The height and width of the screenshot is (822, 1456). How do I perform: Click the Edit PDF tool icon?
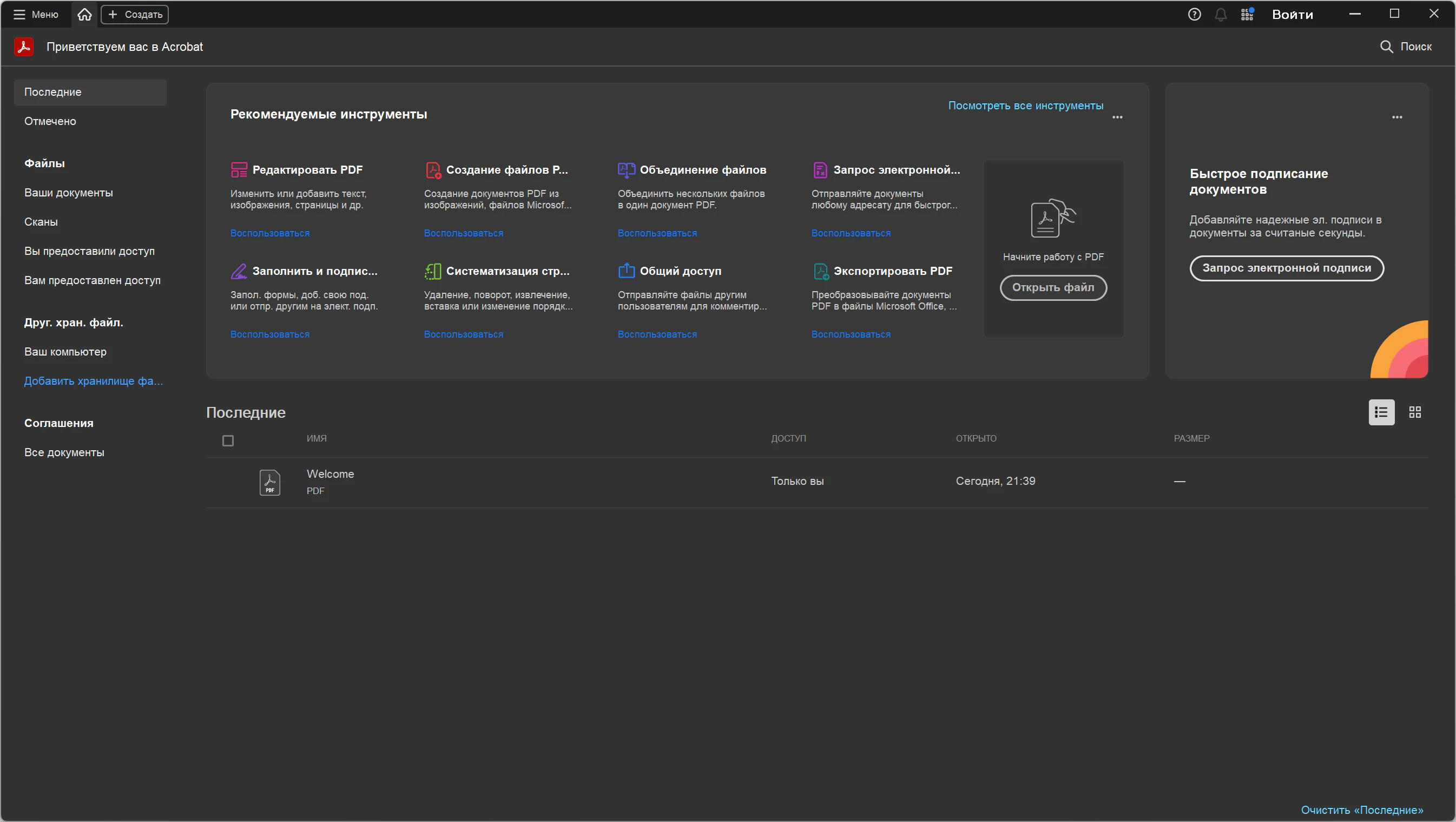239,169
